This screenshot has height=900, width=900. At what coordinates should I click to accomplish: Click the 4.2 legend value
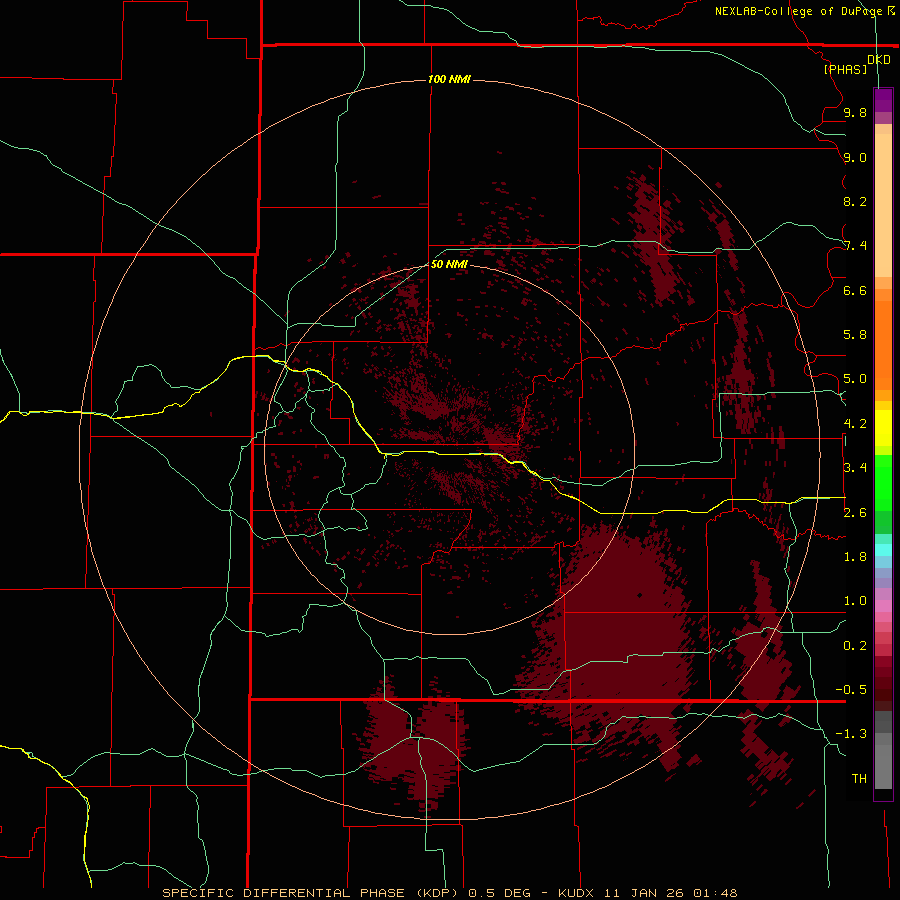(x=855, y=424)
